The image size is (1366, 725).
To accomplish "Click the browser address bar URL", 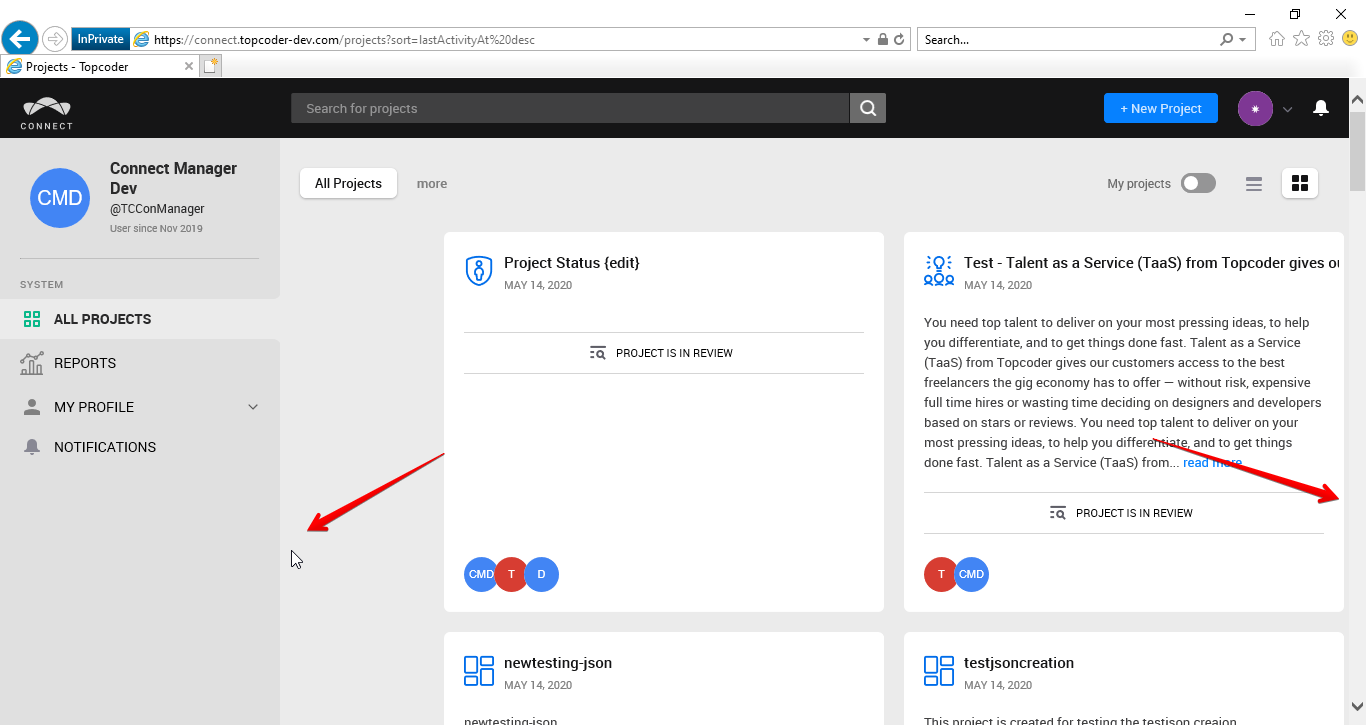I will (x=345, y=40).
